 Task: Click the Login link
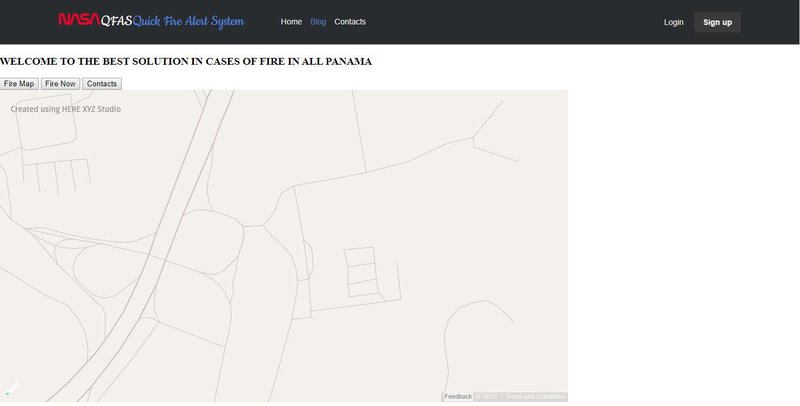click(673, 22)
